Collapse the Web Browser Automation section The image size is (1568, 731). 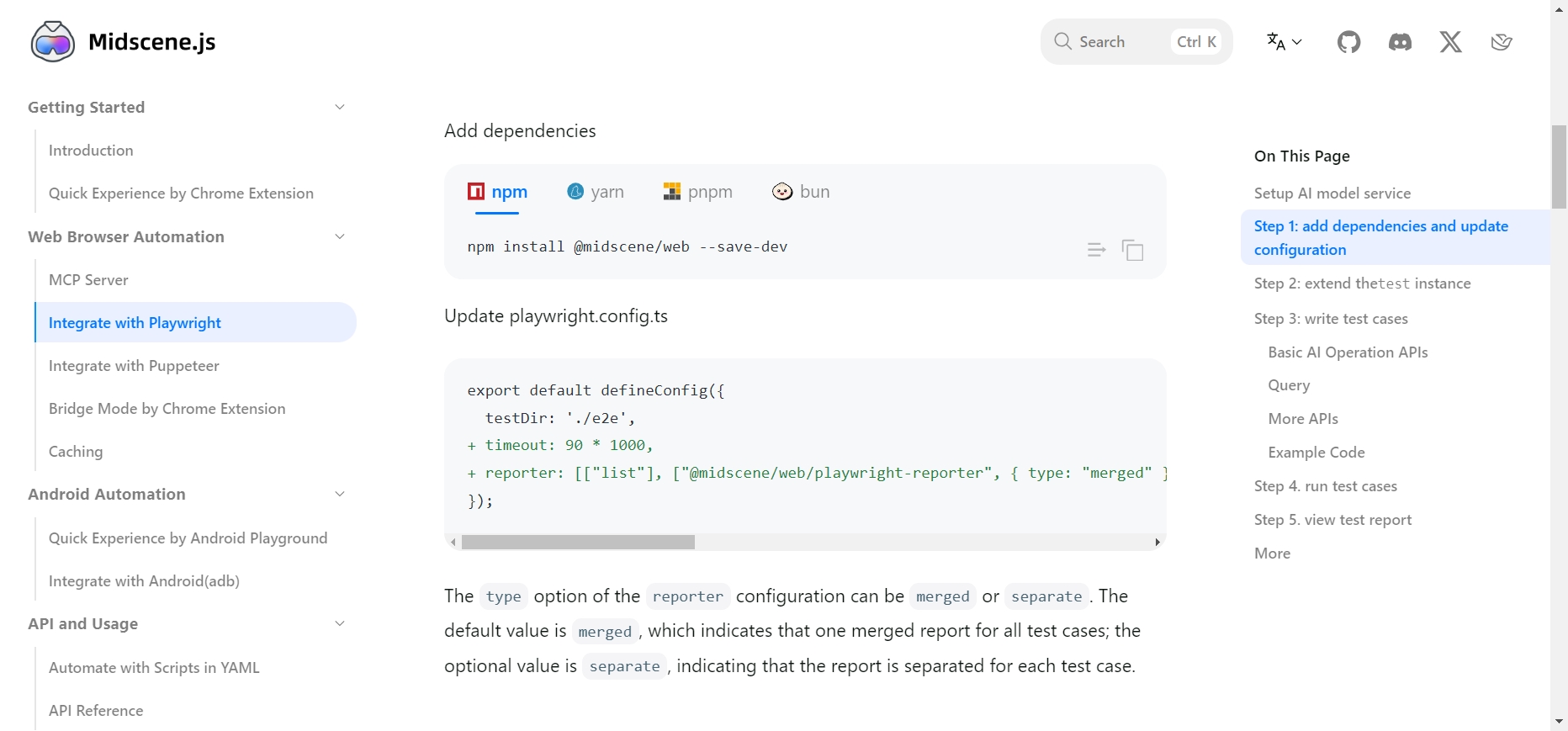point(340,236)
